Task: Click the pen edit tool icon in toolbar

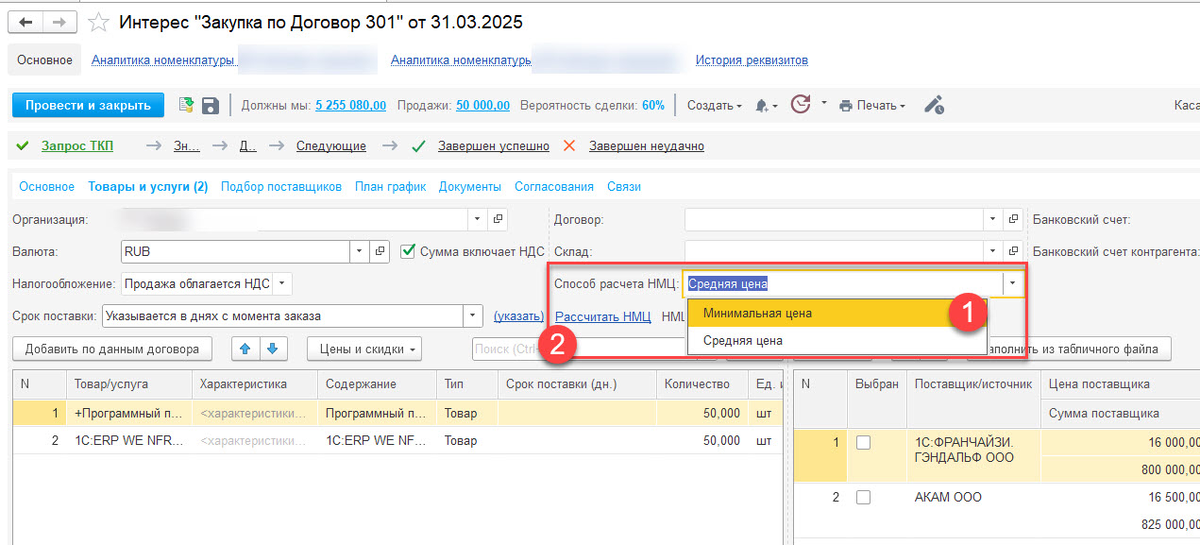Action: click(934, 104)
